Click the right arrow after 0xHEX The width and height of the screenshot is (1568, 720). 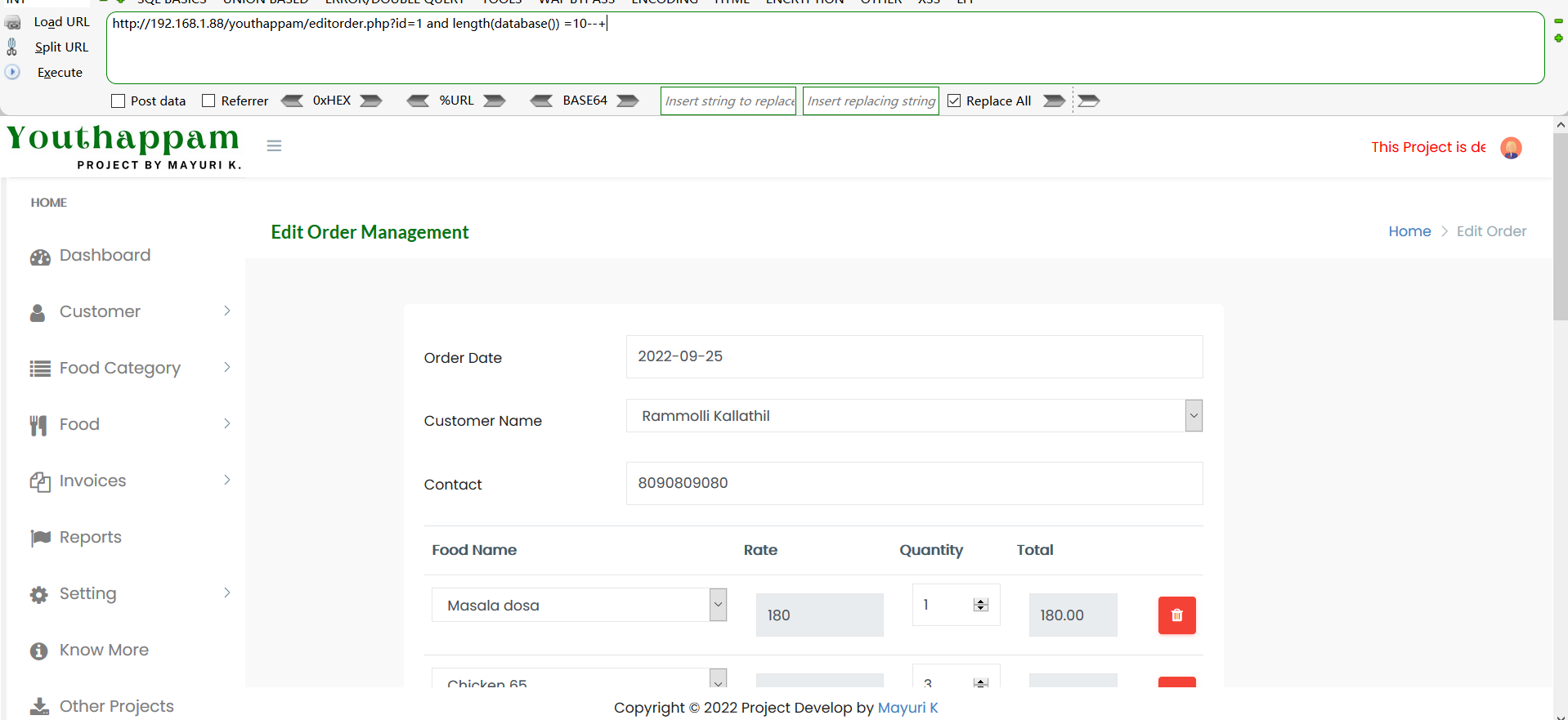(371, 101)
